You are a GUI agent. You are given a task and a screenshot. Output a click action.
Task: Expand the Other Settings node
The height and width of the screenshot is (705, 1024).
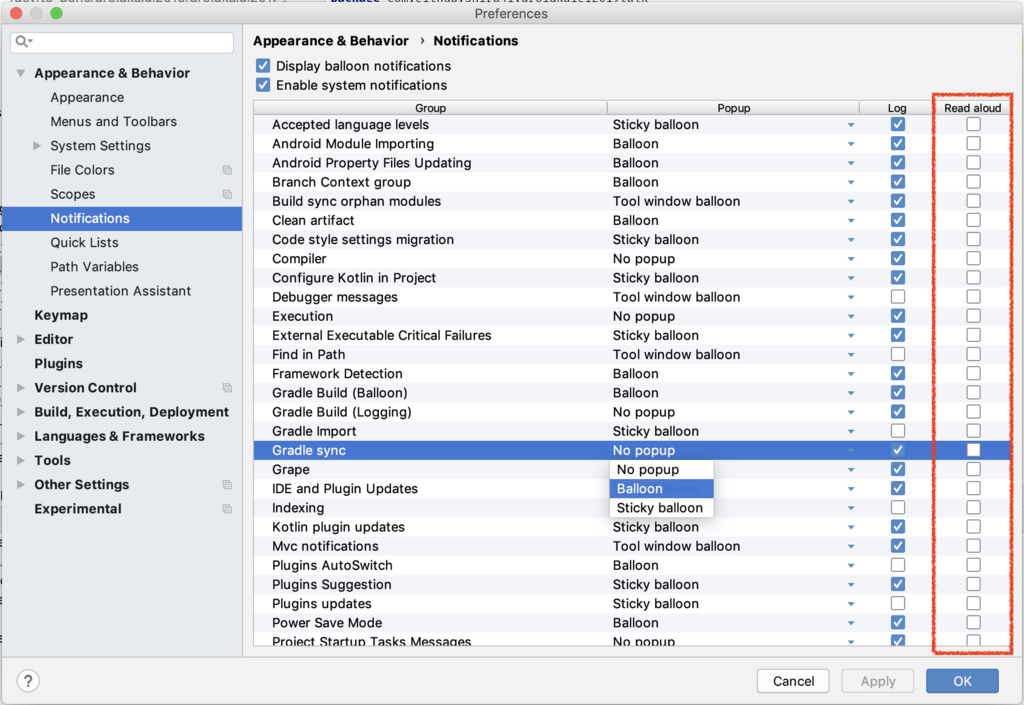click(x=21, y=484)
